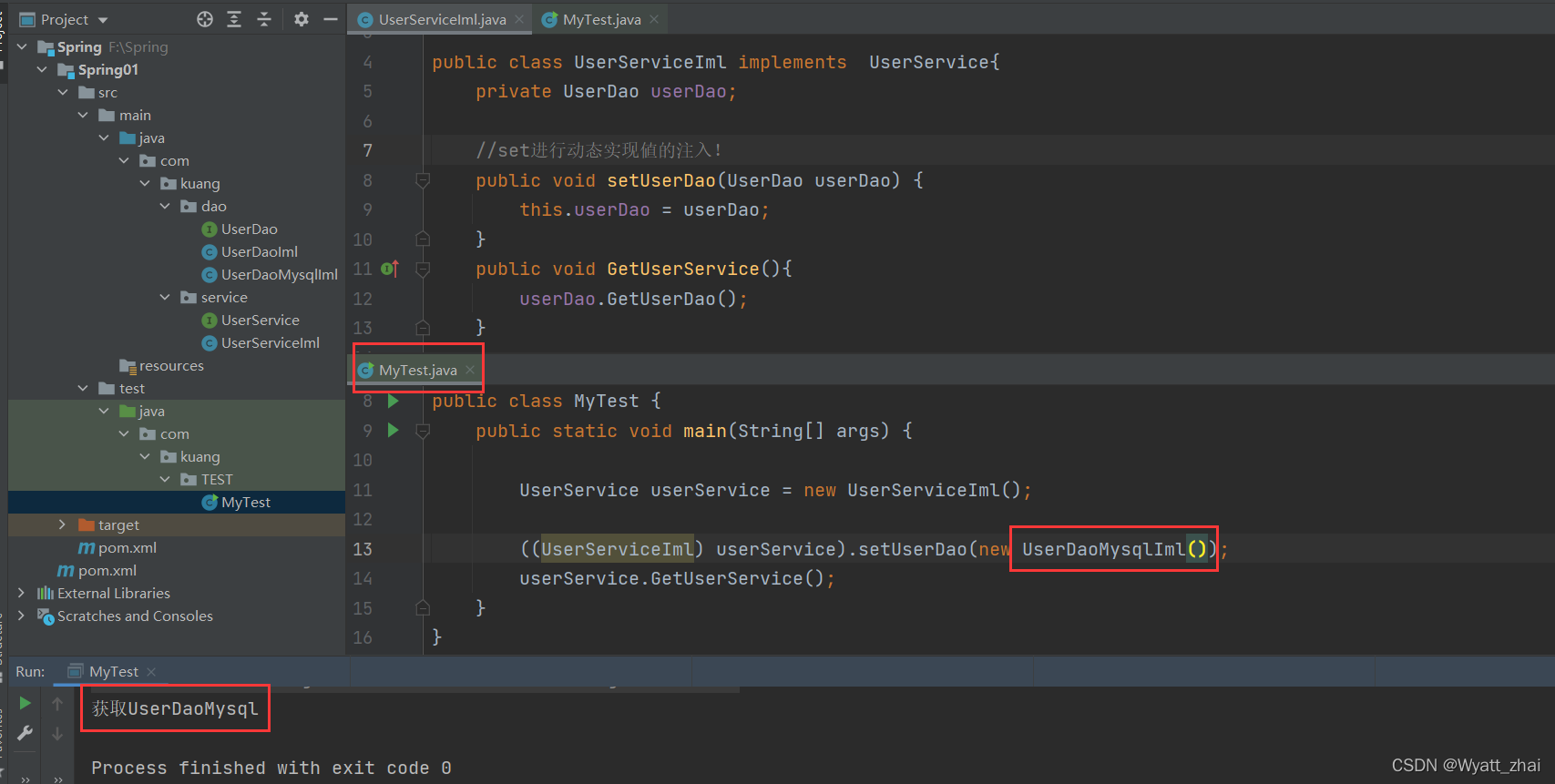Collapse the Spring01 module node

point(42,69)
